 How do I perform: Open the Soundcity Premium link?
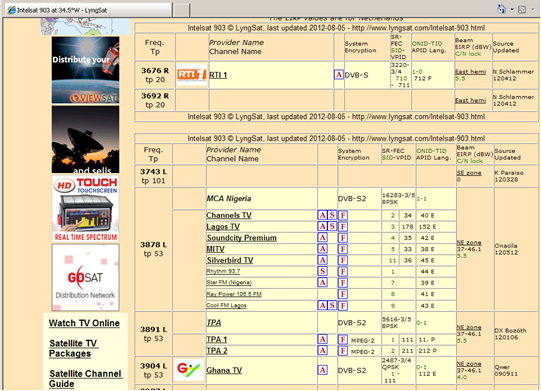point(242,238)
